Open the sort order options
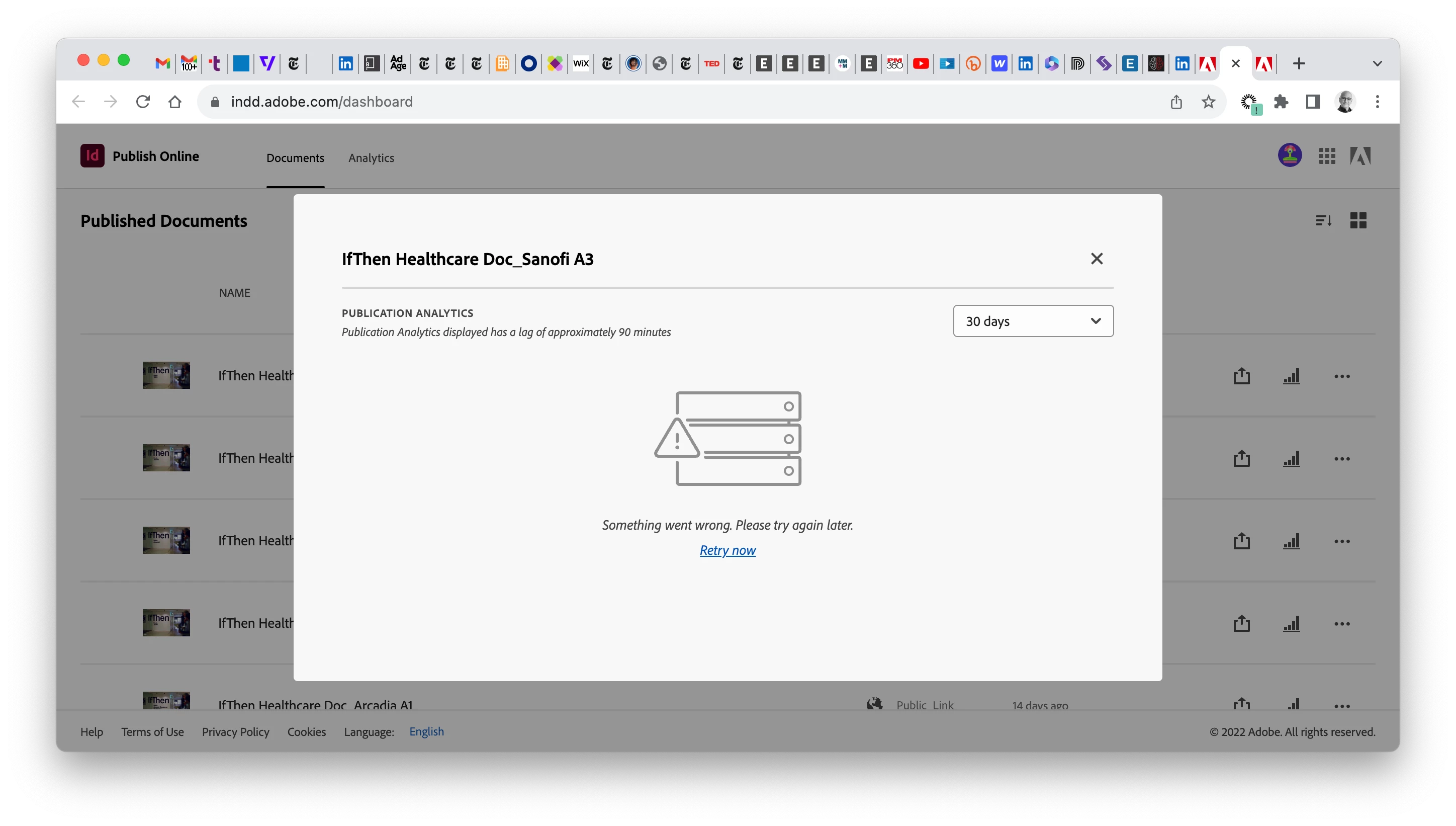1456x826 pixels. pyautogui.click(x=1323, y=220)
